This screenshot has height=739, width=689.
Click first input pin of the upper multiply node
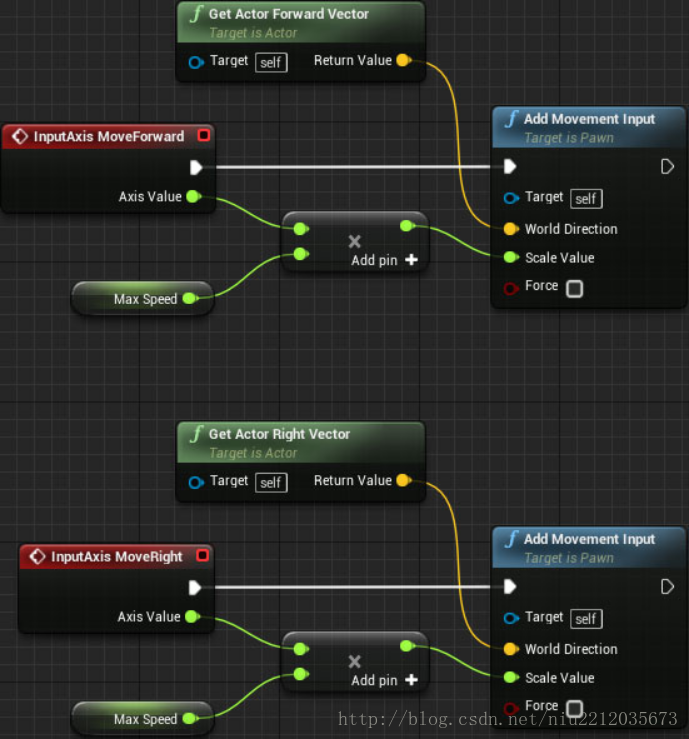pos(301,229)
